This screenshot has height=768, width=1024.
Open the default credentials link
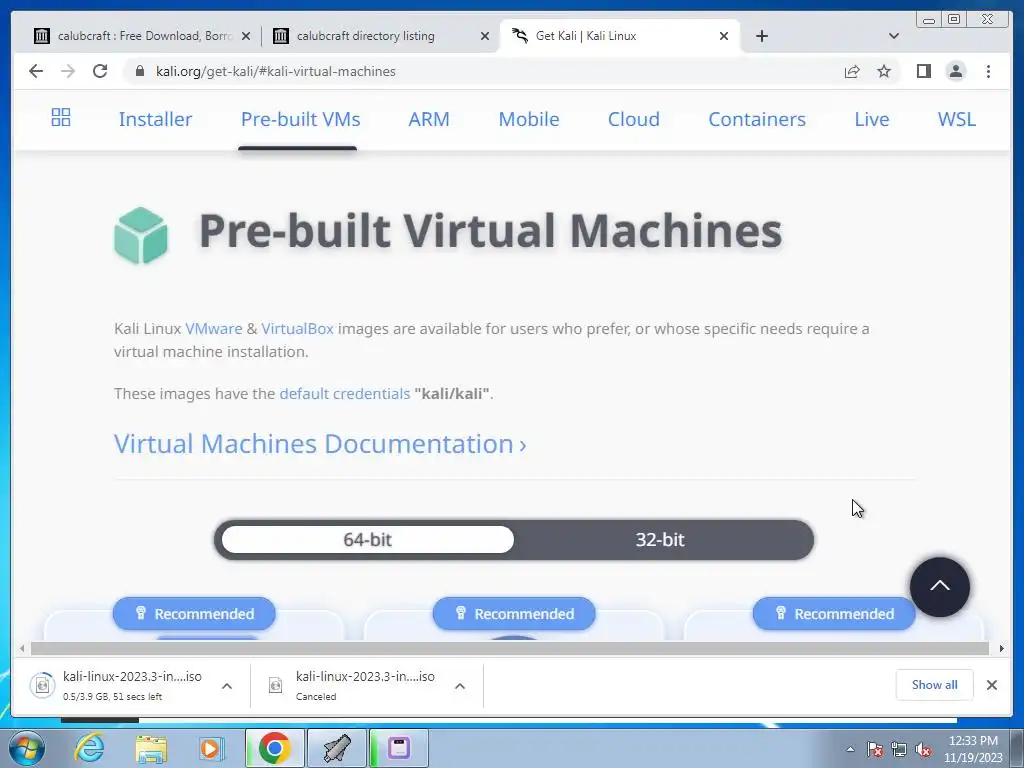tap(345, 394)
